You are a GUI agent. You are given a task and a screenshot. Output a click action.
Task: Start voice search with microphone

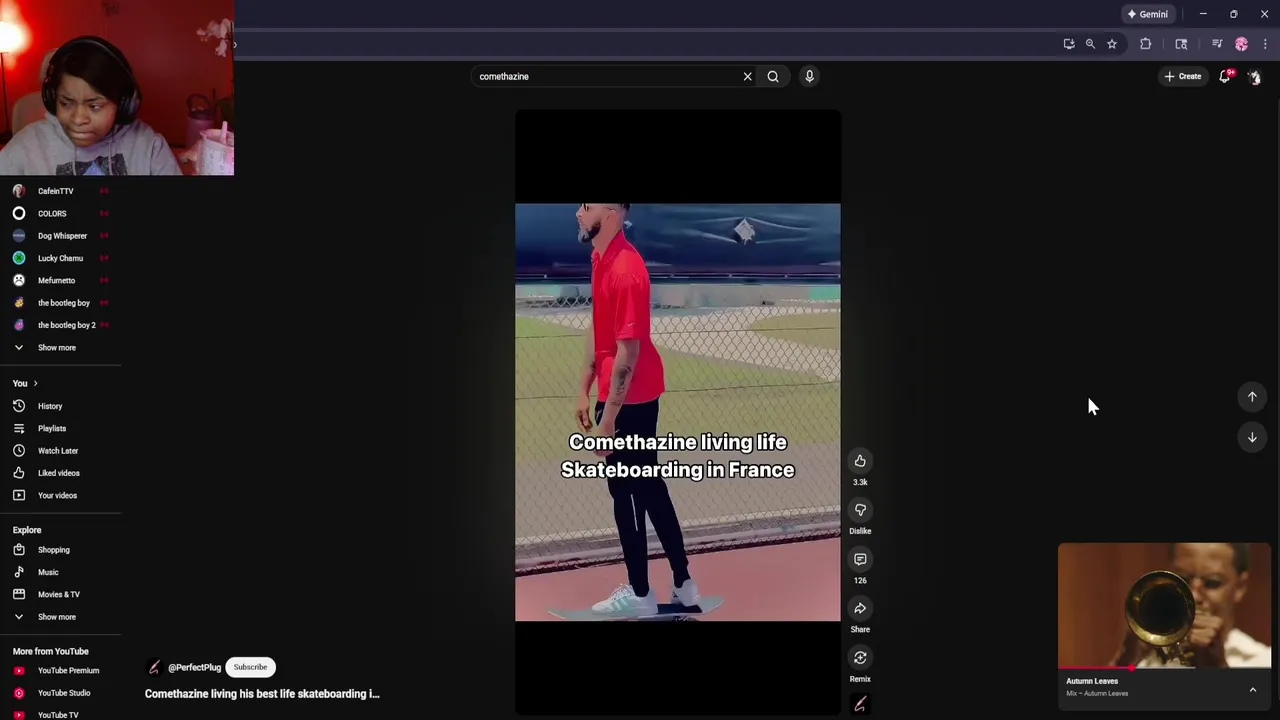click(809, 76)
